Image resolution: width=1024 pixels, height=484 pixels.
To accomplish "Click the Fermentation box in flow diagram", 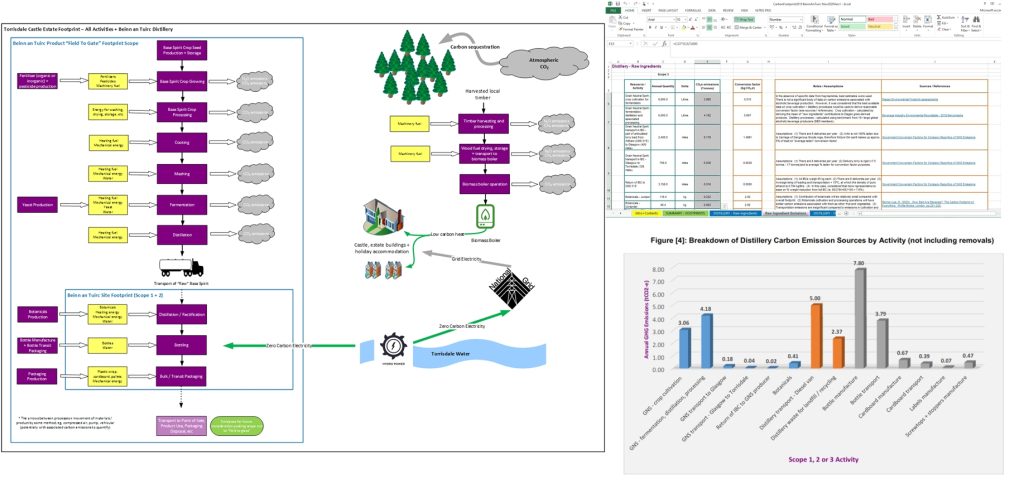I will pyautogui.click(x=182, y=205).
